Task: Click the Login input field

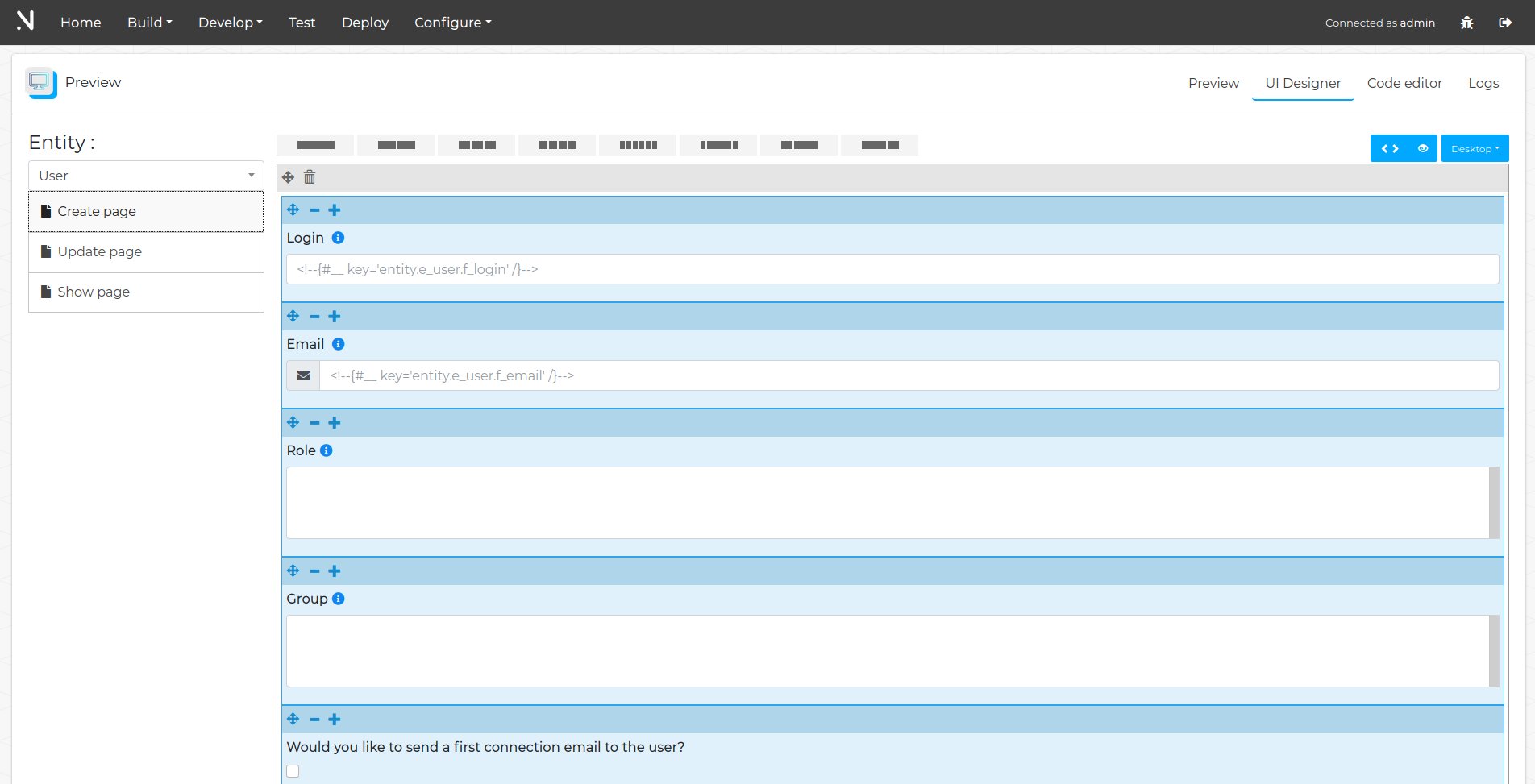Action: (892, 269)
